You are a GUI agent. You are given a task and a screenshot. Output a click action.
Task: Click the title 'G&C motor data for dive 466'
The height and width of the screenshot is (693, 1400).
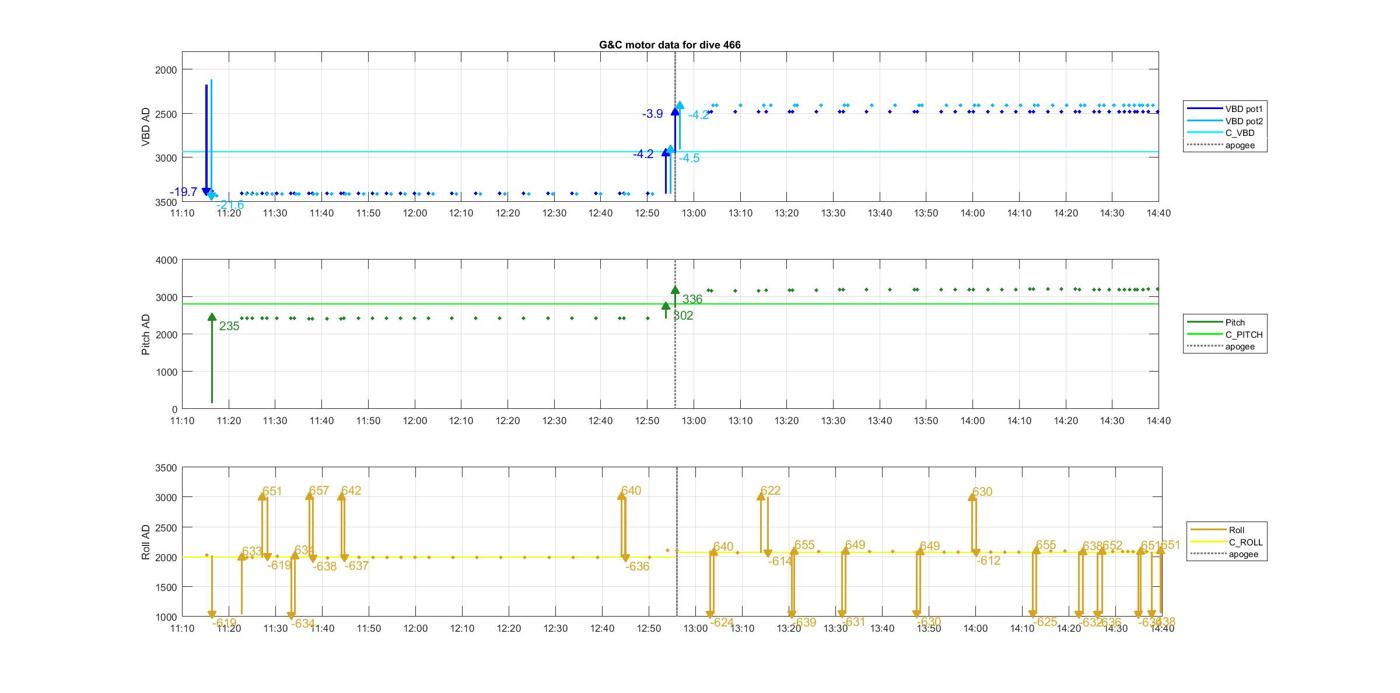pyautogui.click(x=669, y=45)
